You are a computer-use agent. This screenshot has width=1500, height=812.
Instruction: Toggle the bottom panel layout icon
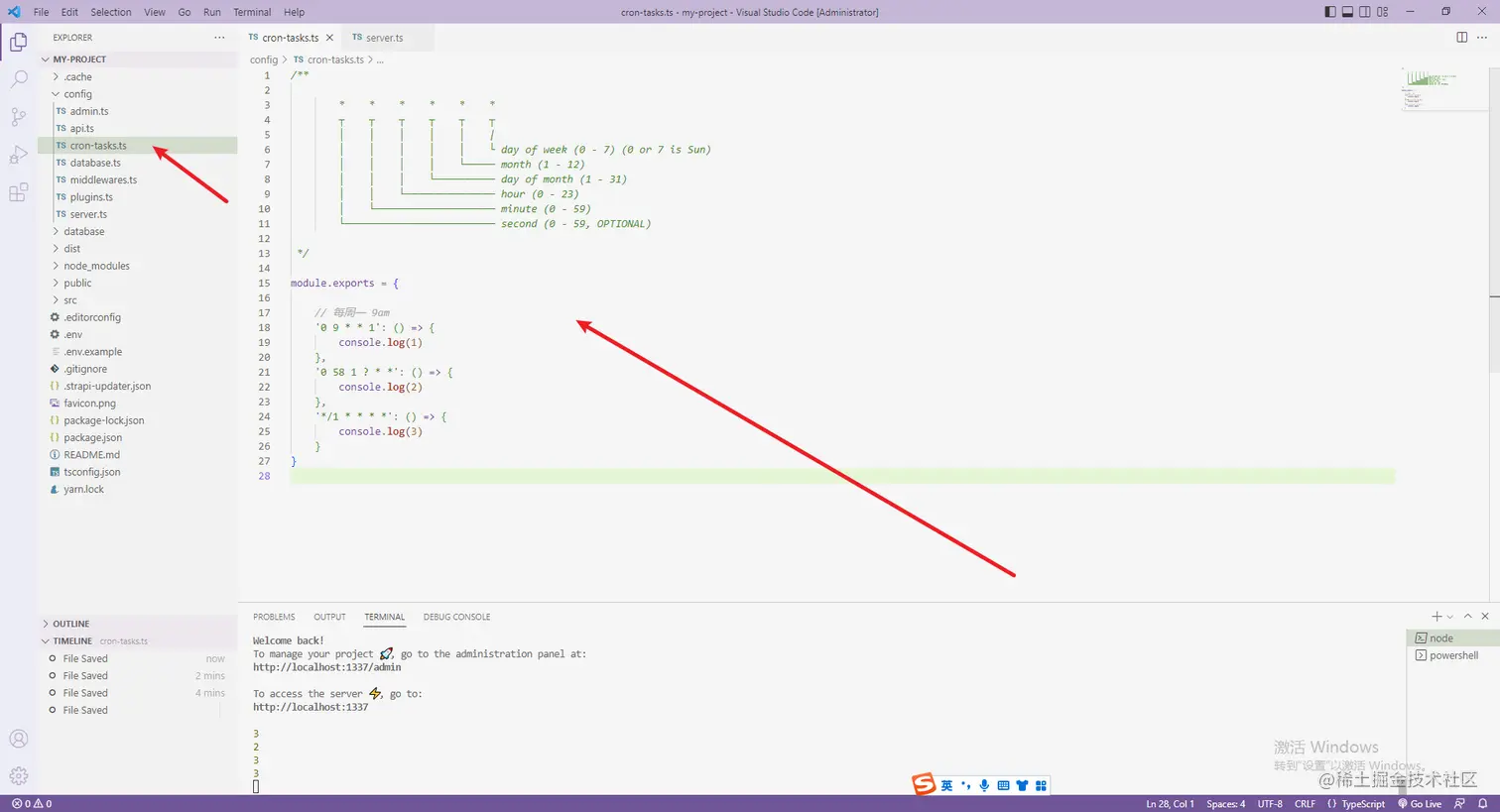[1347, 12]
